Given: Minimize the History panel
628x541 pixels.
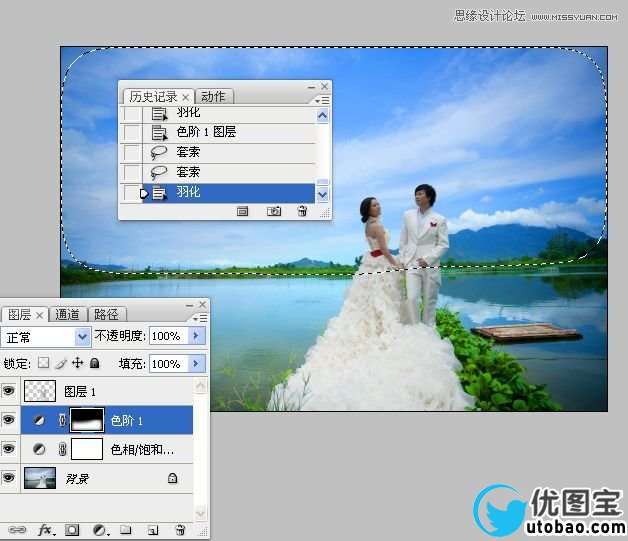Looking at the screenshot, I should click(x=311, y=87).
